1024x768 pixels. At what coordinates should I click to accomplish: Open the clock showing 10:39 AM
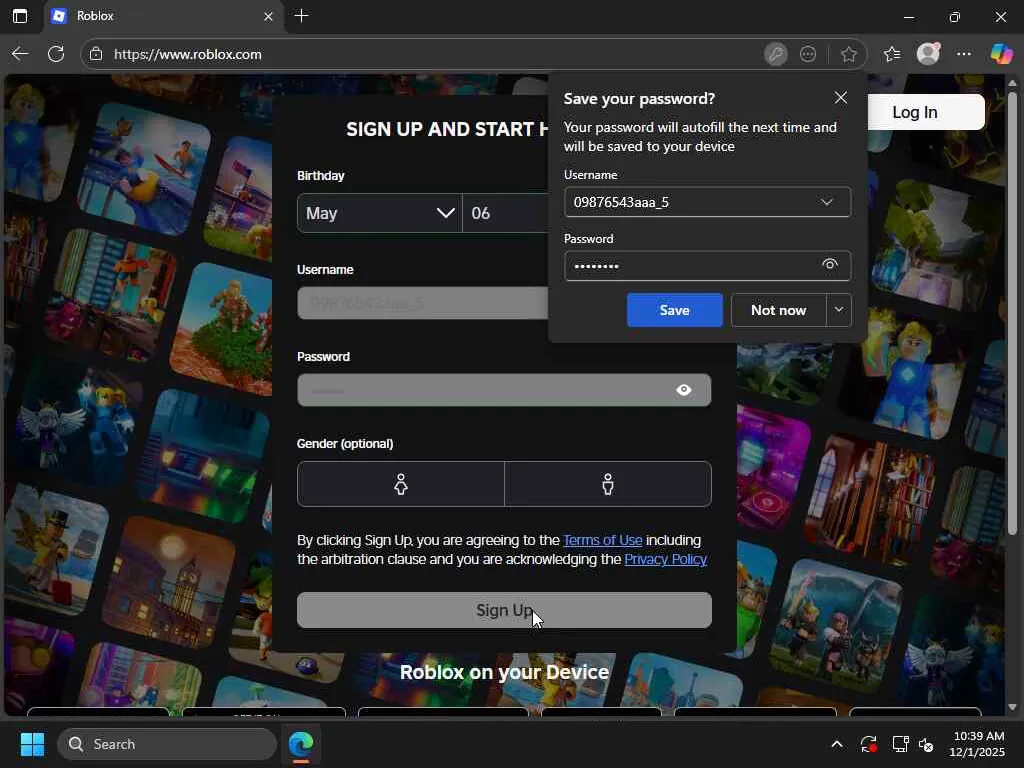pyautogui.click(x=978, y=744)
